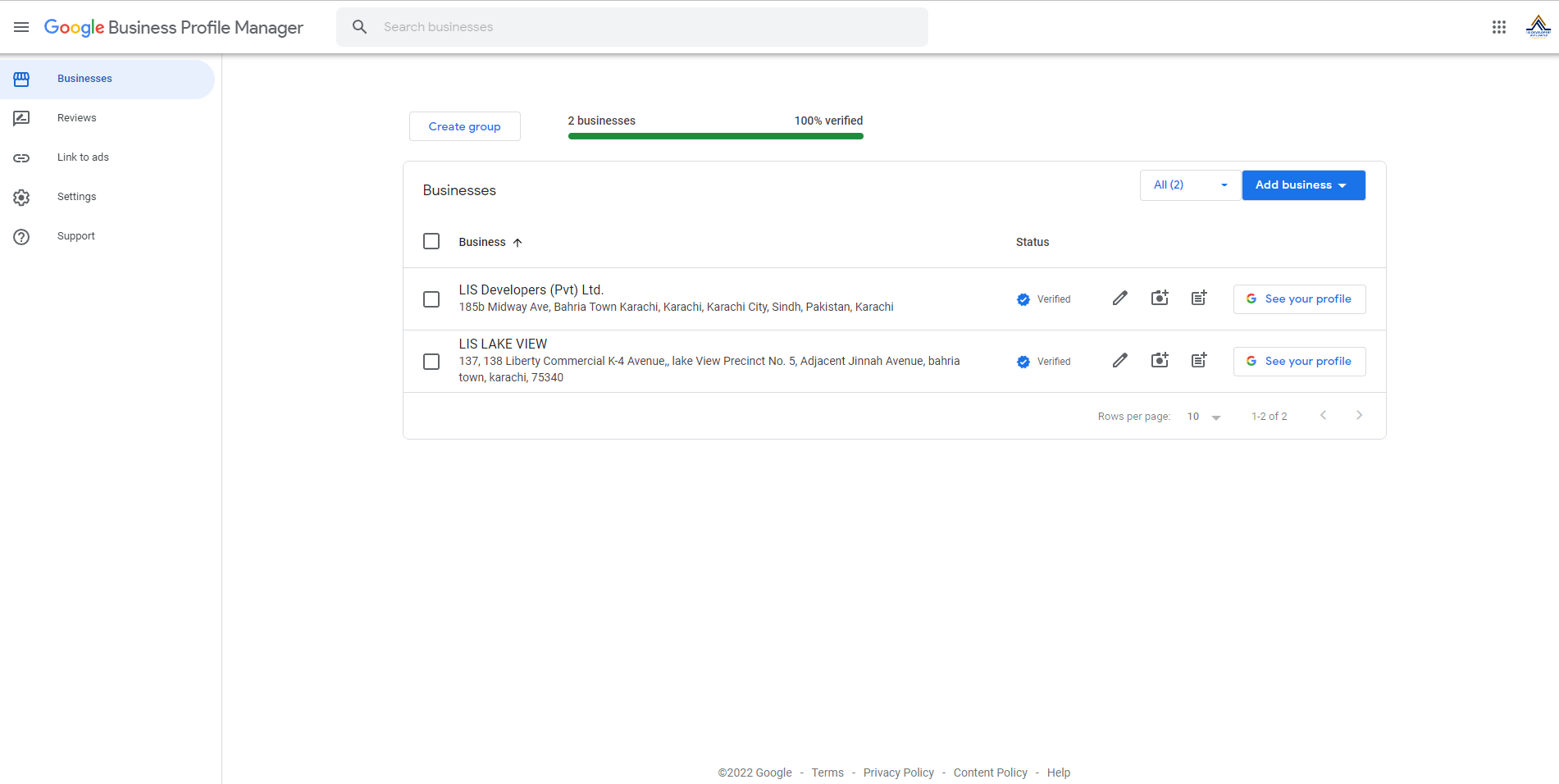Open Reviews in the sidebar
The width and height of the screenshot is (1559, 784).
tap(107, 118)
